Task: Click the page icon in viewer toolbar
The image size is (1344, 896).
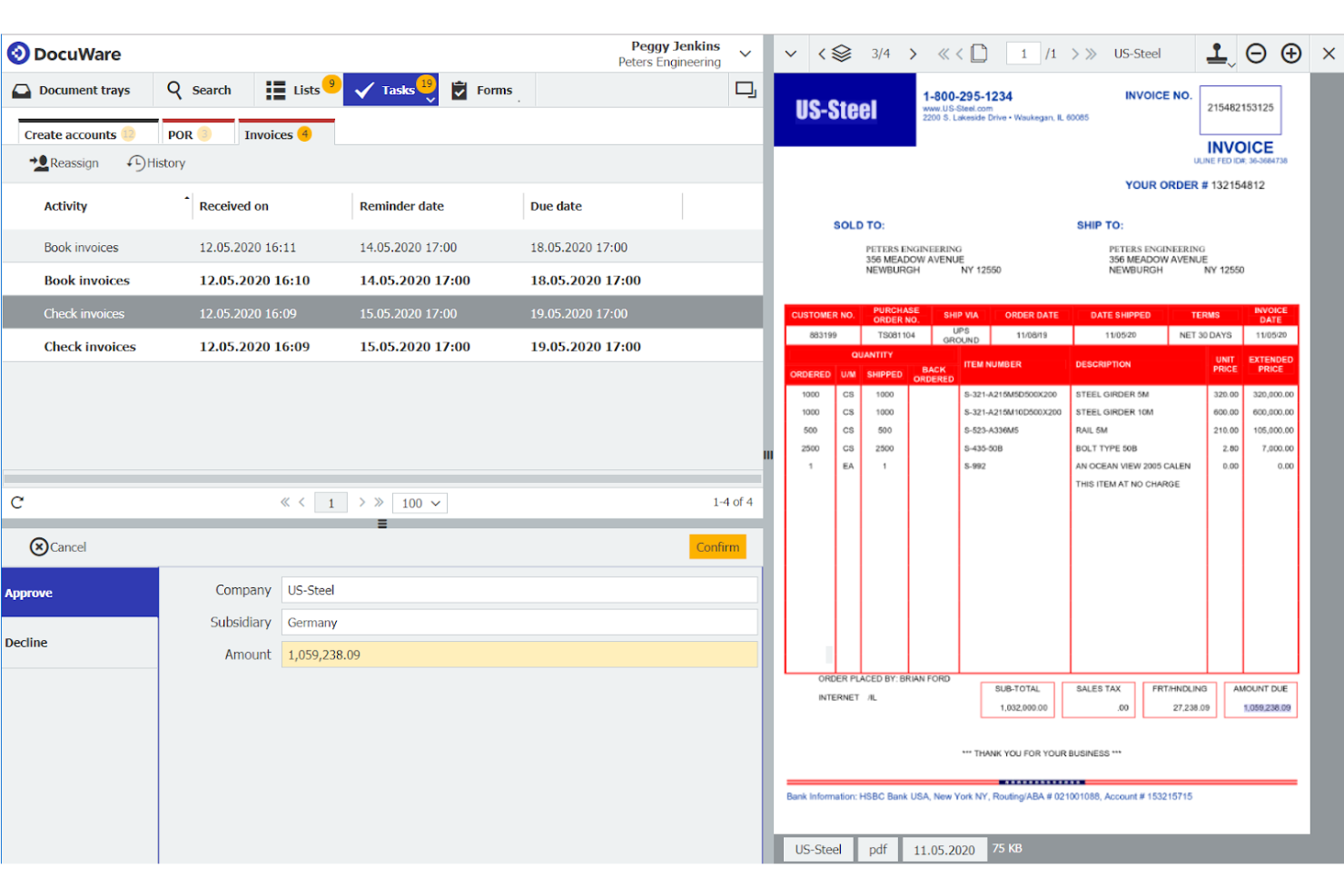Action: pyautogui.click(x=979, y=54)
